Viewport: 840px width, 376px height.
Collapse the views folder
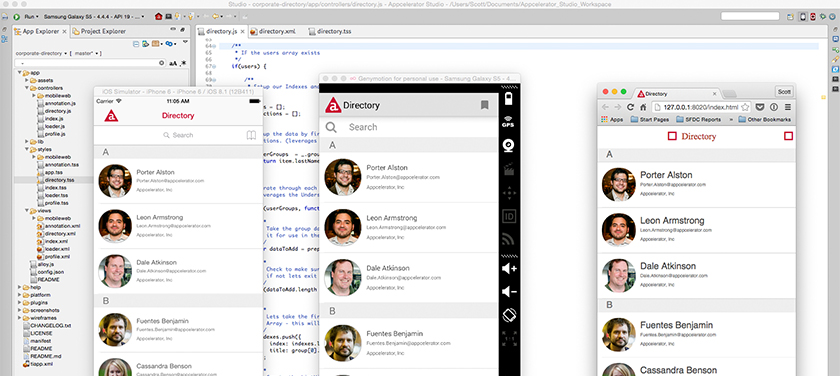tap(26, 210)
